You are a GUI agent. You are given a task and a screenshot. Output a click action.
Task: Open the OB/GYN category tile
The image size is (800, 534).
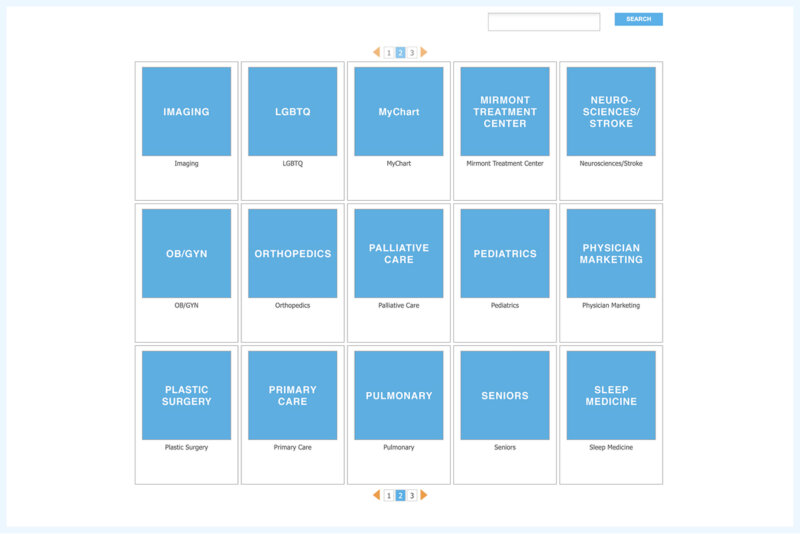[x=186, y=253]
